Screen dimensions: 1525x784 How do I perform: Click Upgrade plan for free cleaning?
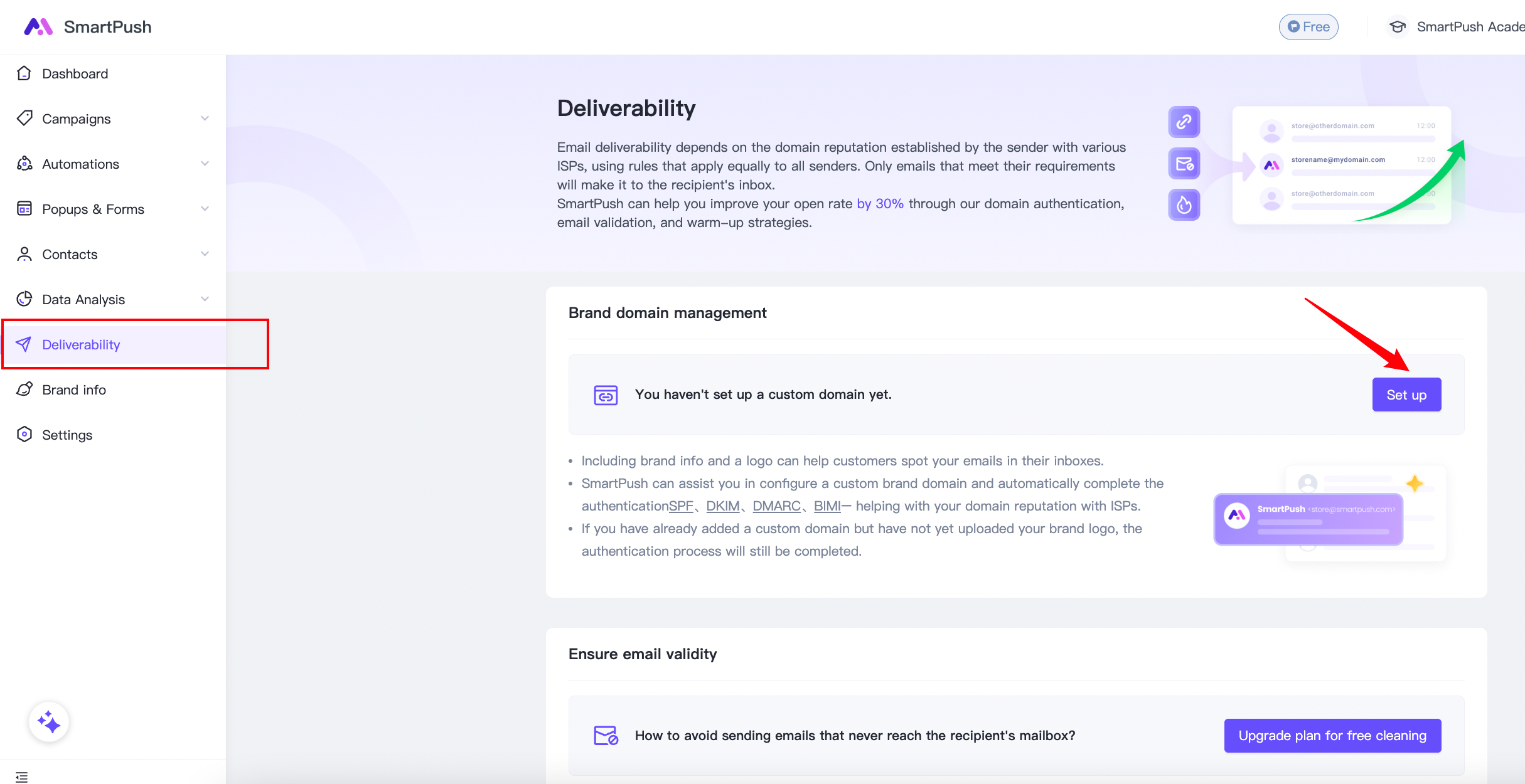tap(1332, 736)
